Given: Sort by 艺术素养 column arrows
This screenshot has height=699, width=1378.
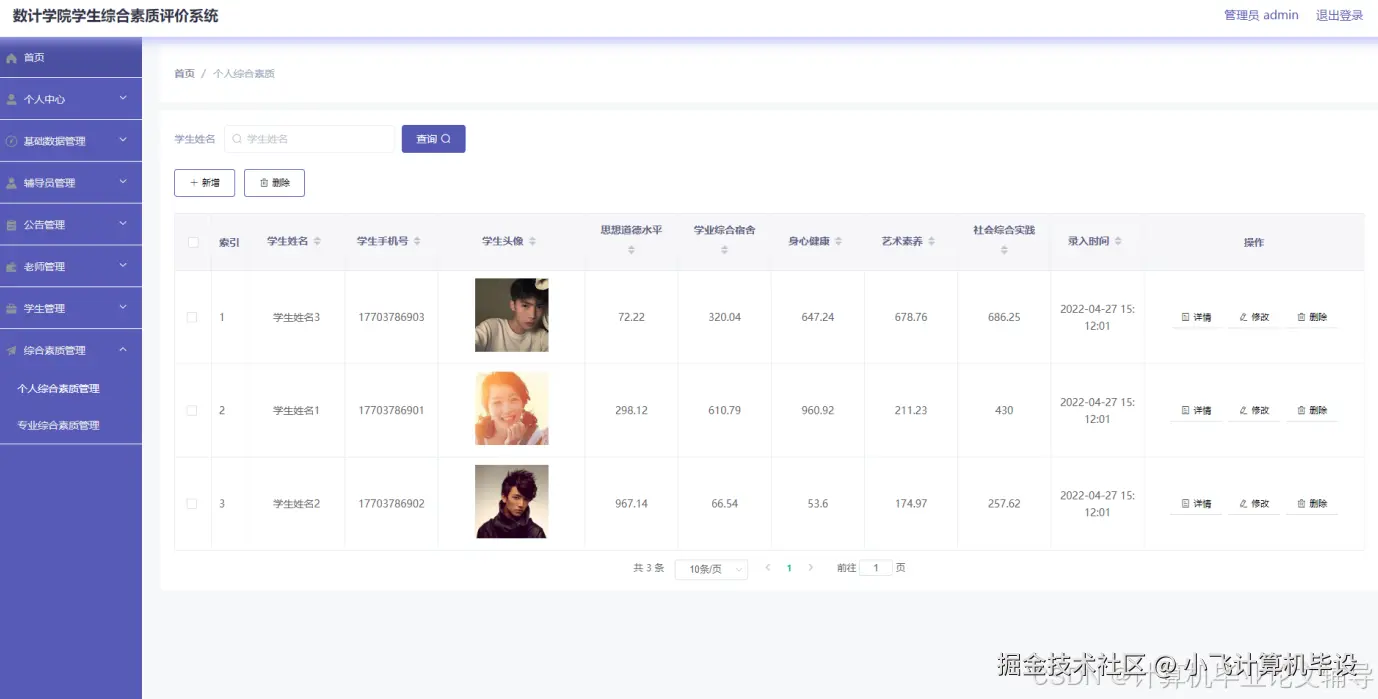Looking at the screenshot, I should [931, 241].
